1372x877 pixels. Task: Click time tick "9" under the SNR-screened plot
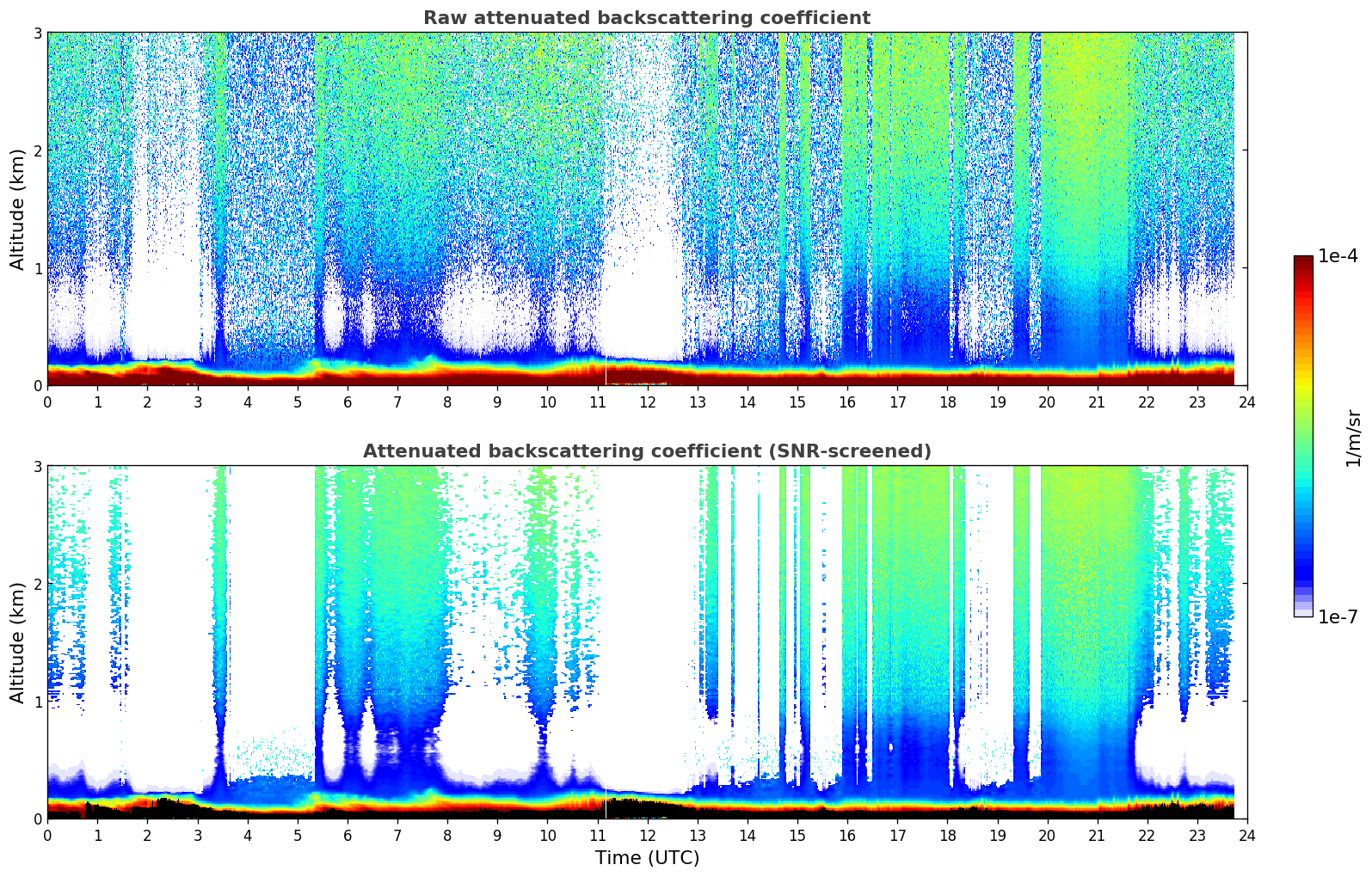(x=497, y=835)
